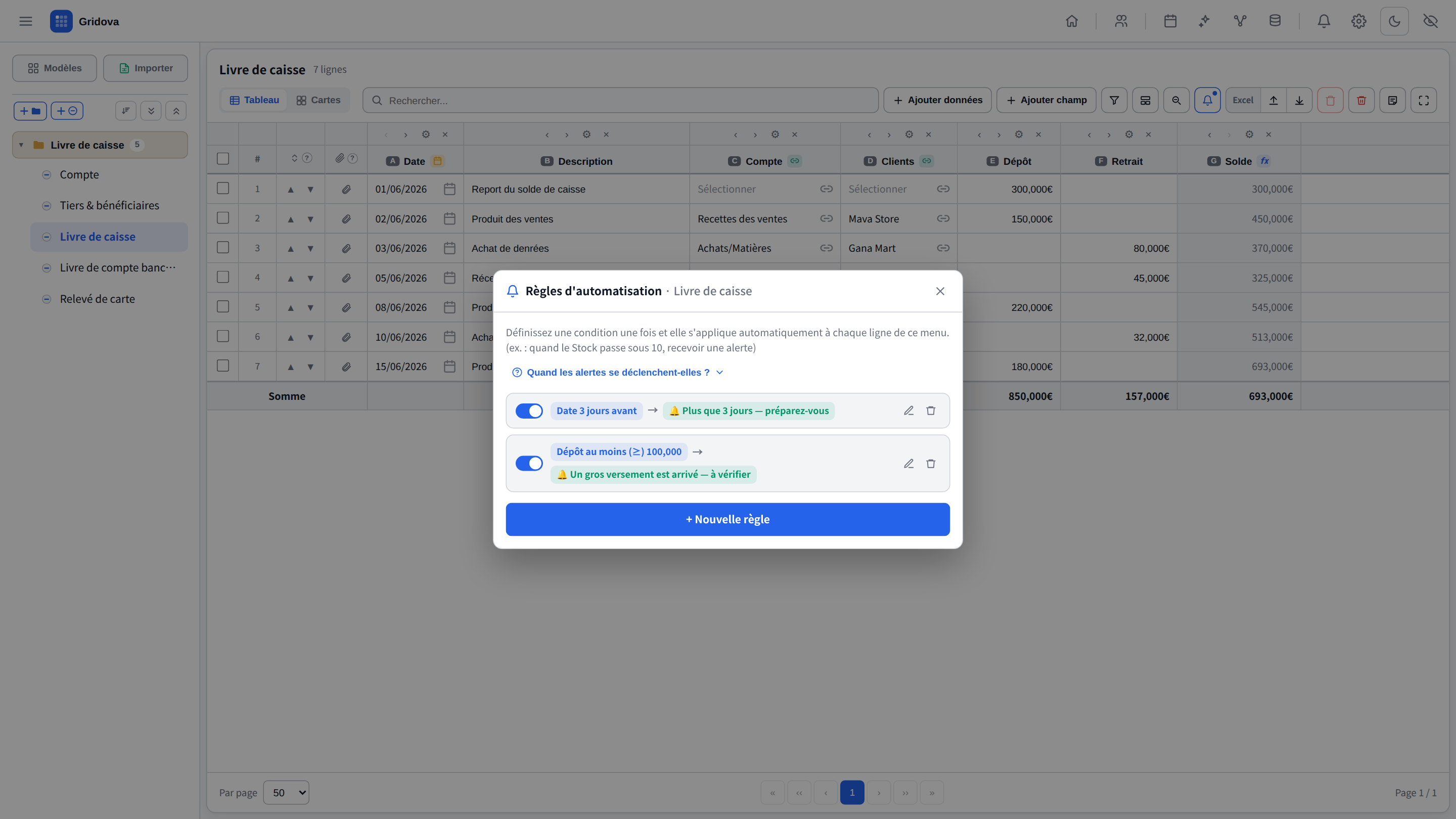Viewport: 1456px width, 819px height.
Task: Click the sidebar sort icon
Action: (x=125, y=111)
